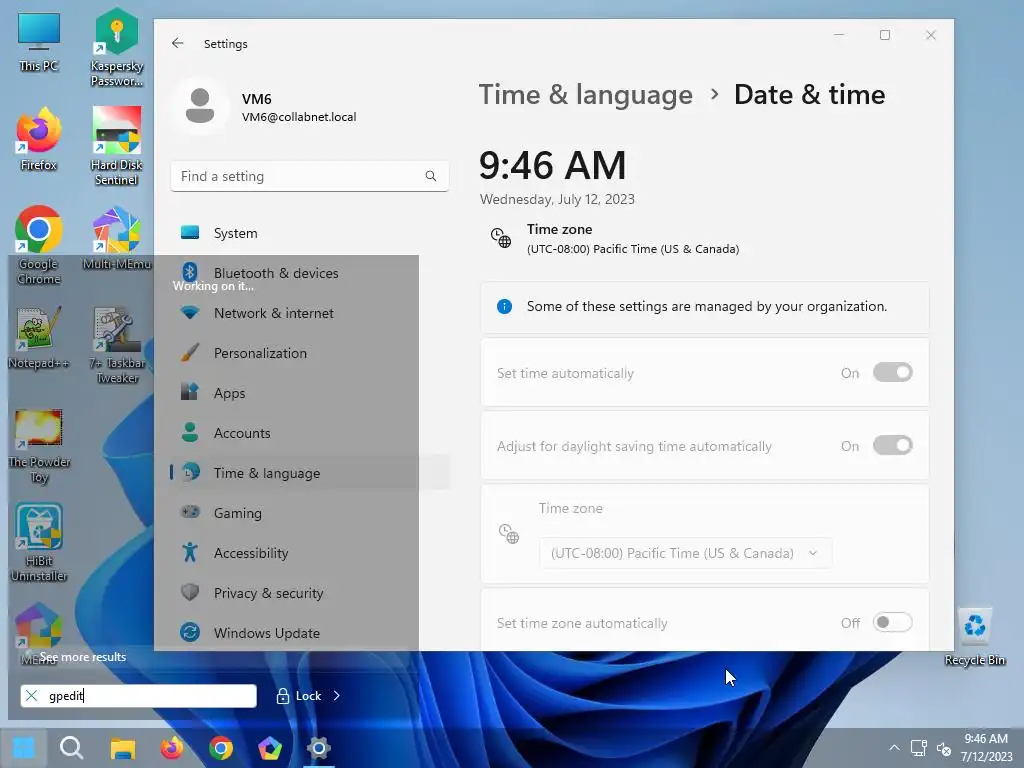Open 7+ Taskbar Tweaker shortcut
This screenshot has width=1024, height=768.
click(x=117, y=345)
